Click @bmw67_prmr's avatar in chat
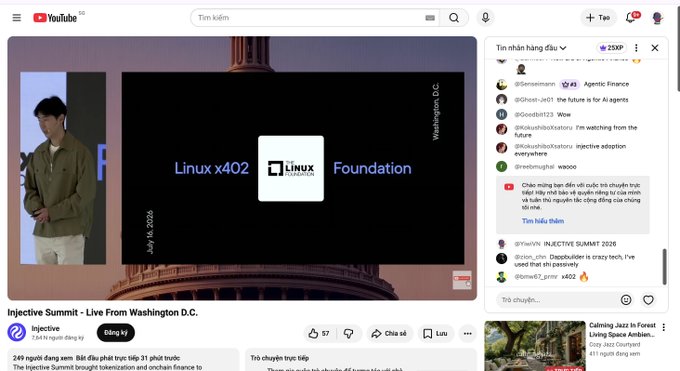The image size is (680, 371). (x=502, y=277)
